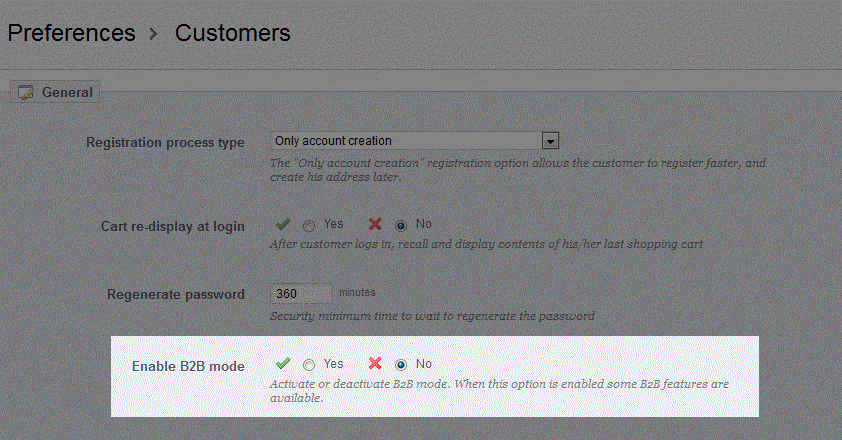Click the 'Enable B2B mode' label
The width and height of the screenshot is (842, 440).
(x=188, y=366)
